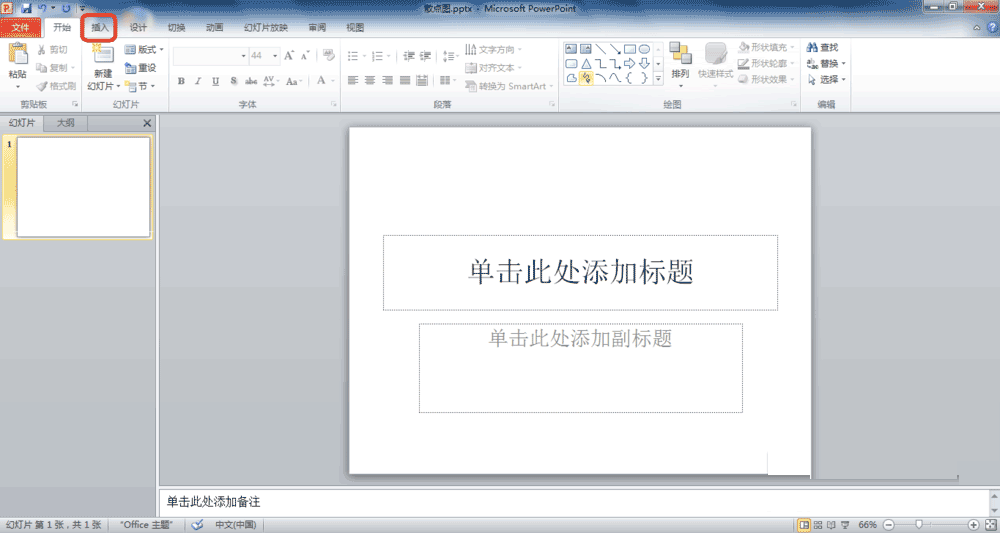The width and height of the screenshot is (1000, 533).
Task: Open the Layout (版式) dropdown
Action: coord(144,49)
